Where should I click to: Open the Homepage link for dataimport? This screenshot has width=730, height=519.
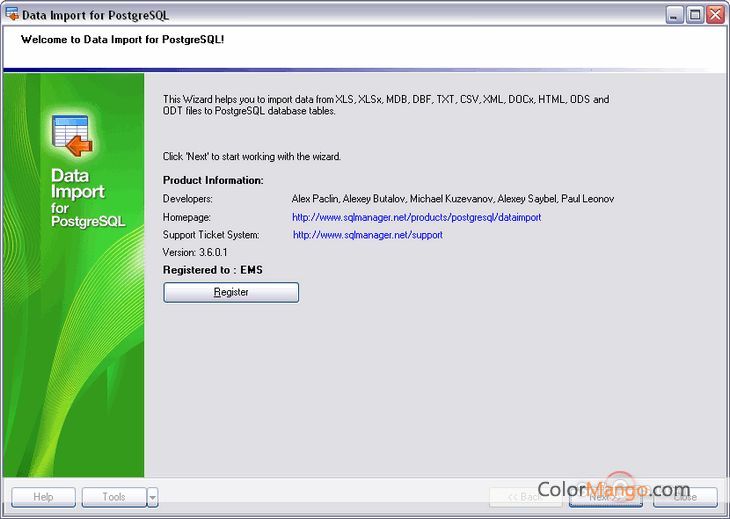coord(416,217)
